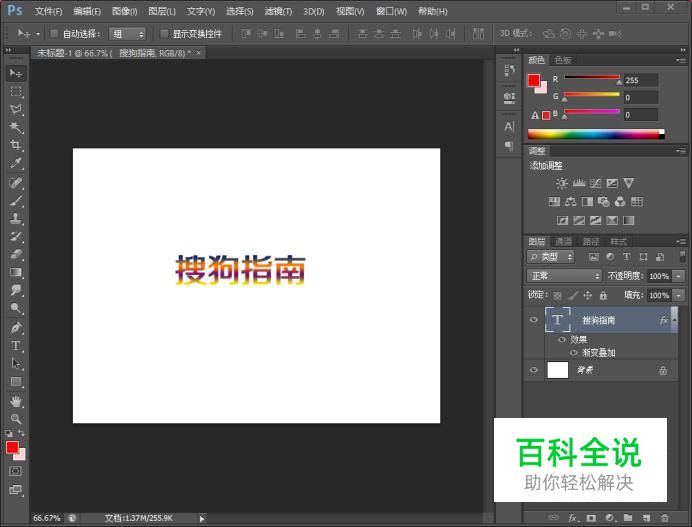Add a layer mask

591,518
